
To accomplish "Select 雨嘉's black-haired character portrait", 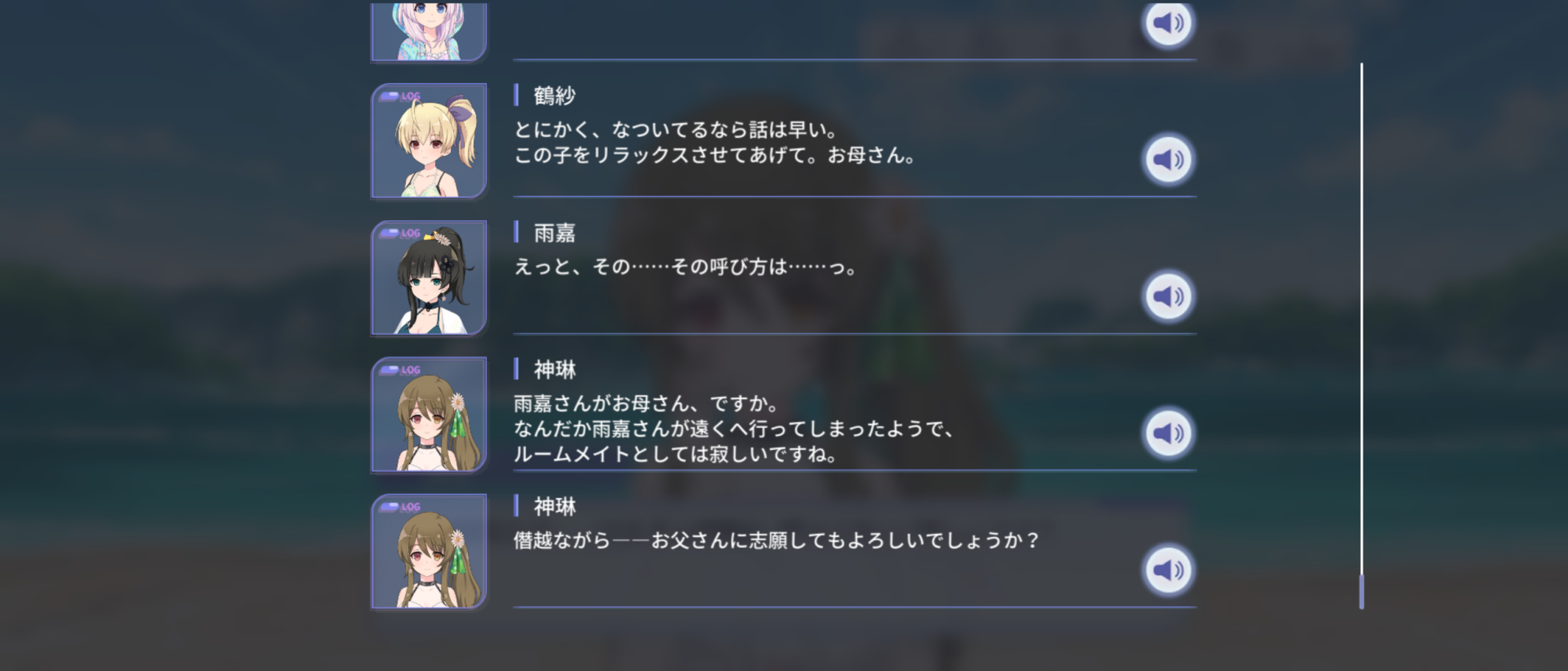I will (x=429, y=278).
